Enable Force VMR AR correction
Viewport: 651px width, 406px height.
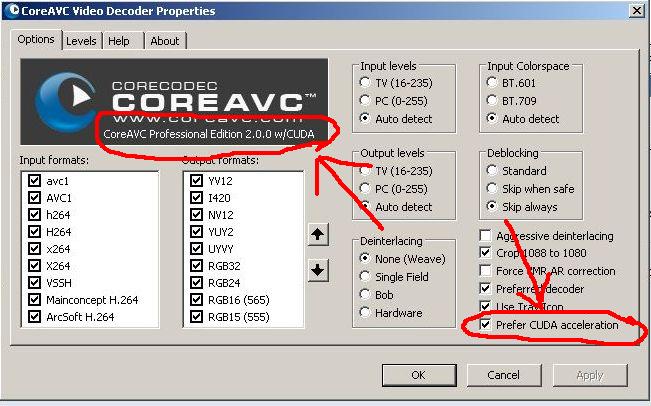[x=485, y=271]
